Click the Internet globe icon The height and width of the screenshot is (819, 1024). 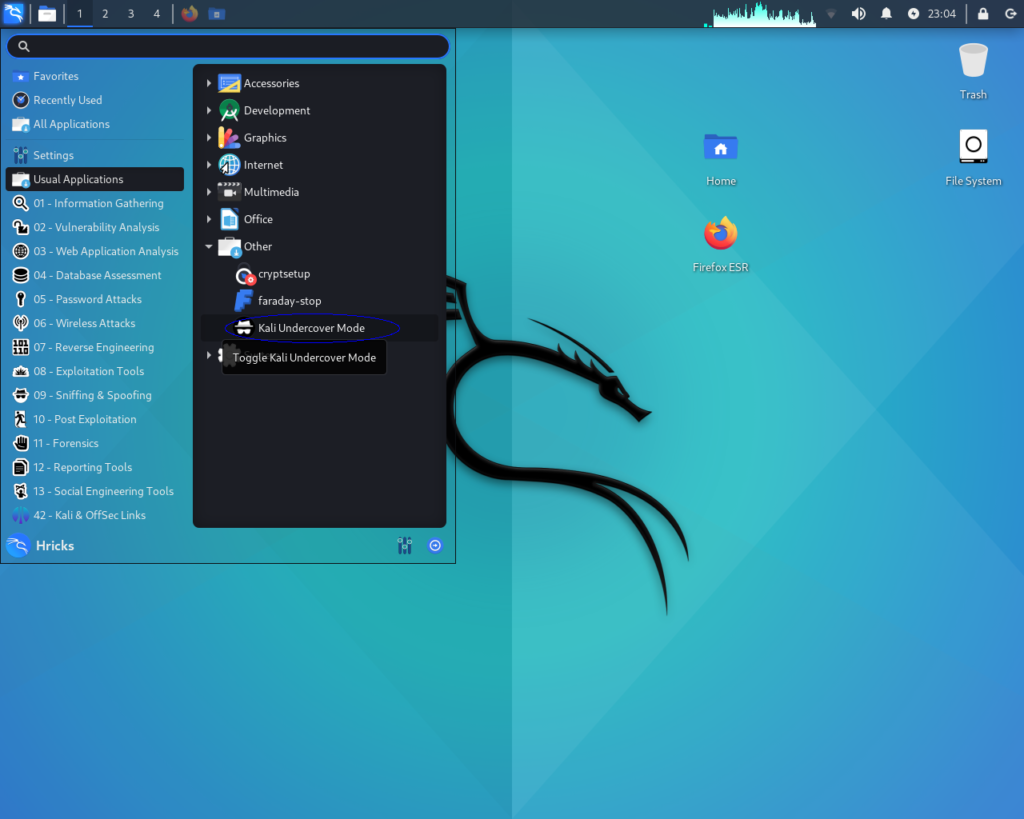(229, 165)
